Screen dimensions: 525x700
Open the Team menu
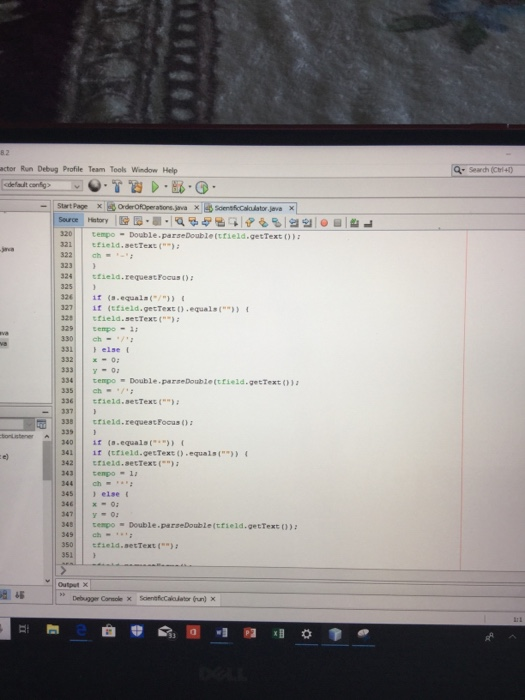click(x=96, y=170)
